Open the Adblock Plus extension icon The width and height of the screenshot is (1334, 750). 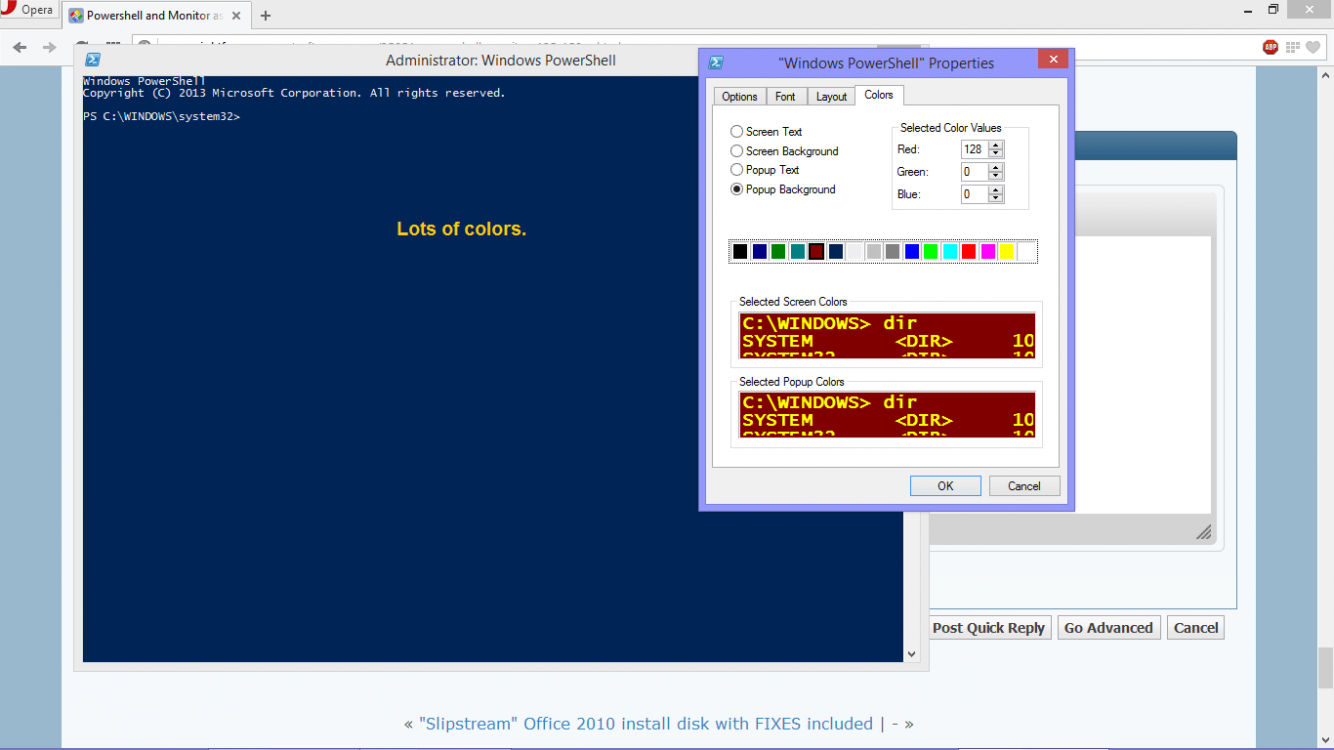click(x=1270, y=47)
